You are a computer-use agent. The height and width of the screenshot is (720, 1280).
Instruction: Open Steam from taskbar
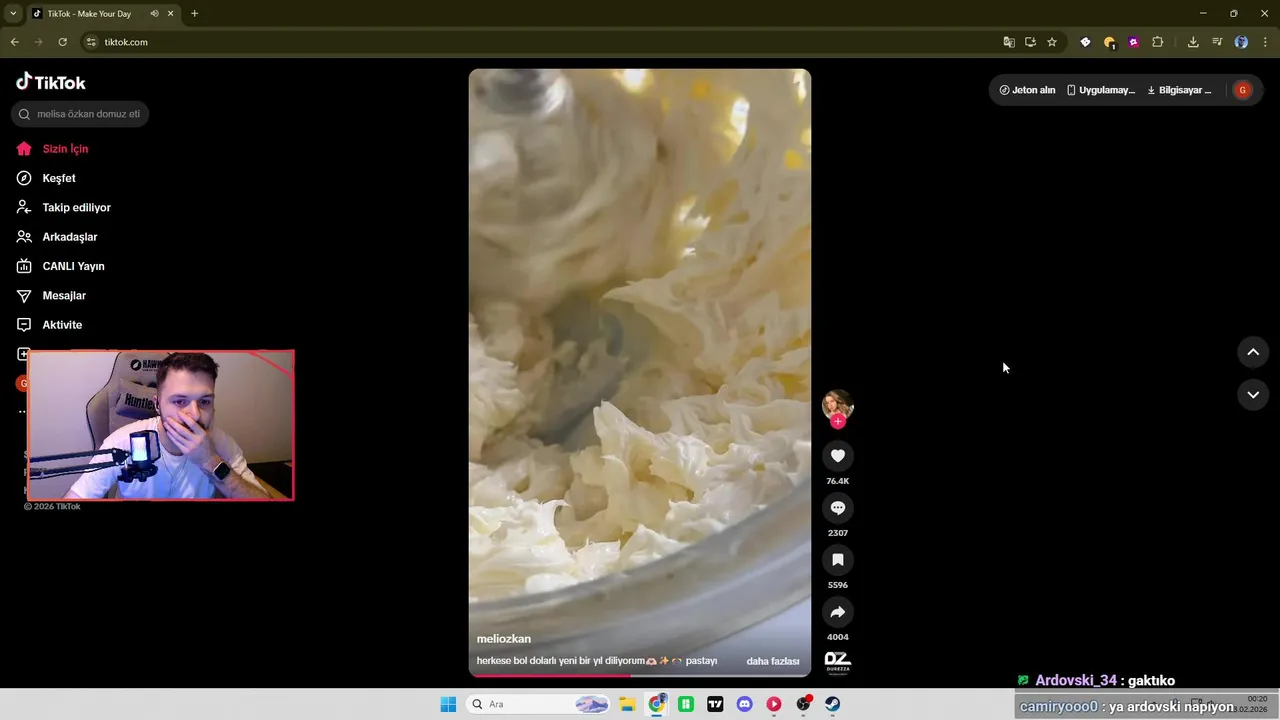[832, 704]
